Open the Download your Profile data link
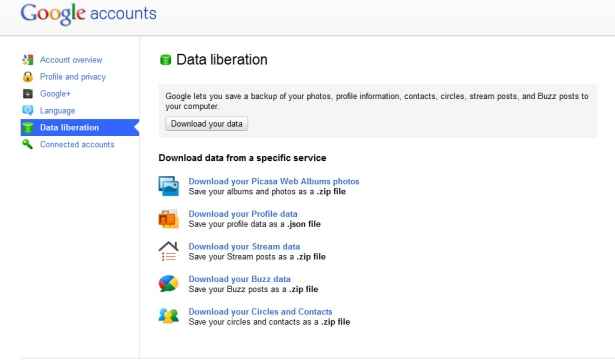The image size is (615, 361). (x=243, y=214)
